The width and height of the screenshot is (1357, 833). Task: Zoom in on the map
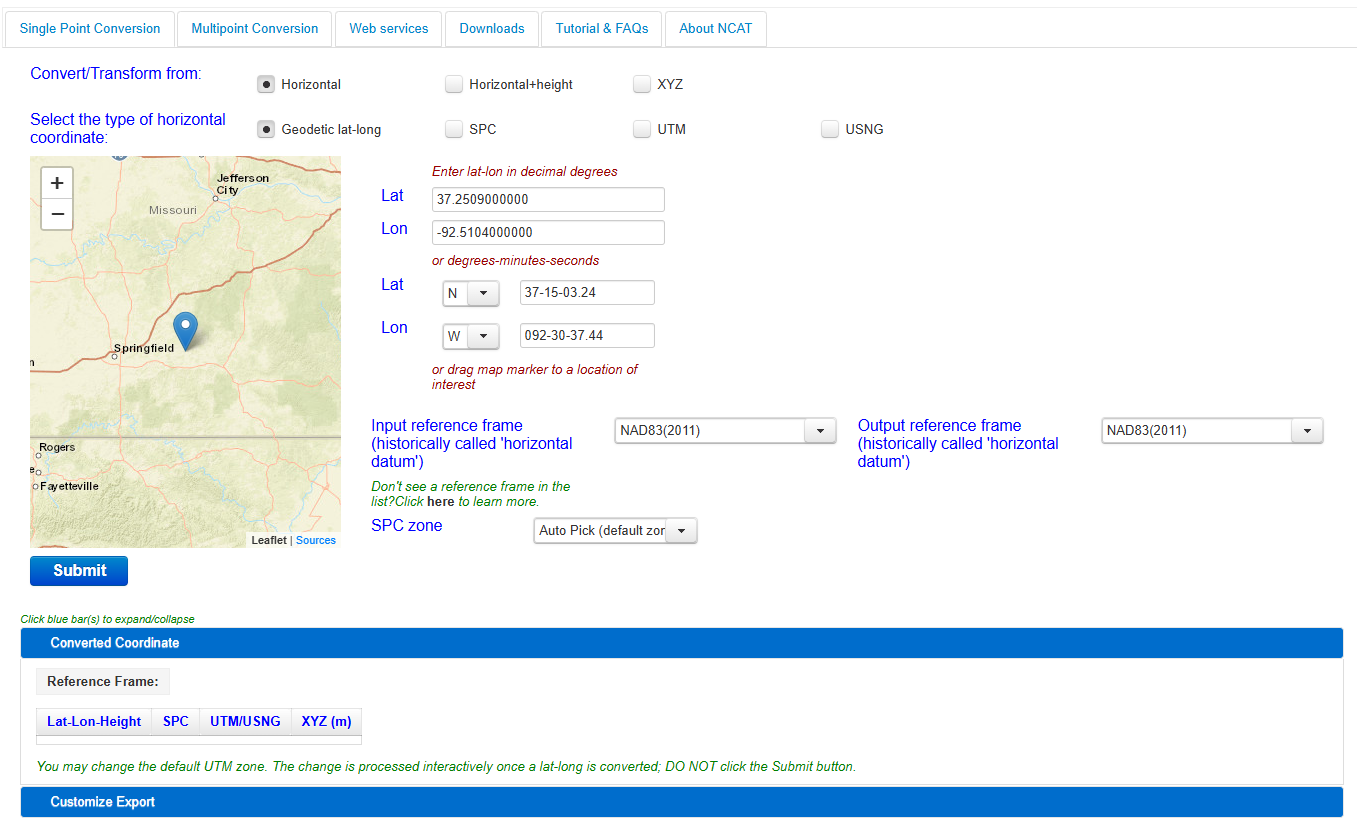click(57, 183)
